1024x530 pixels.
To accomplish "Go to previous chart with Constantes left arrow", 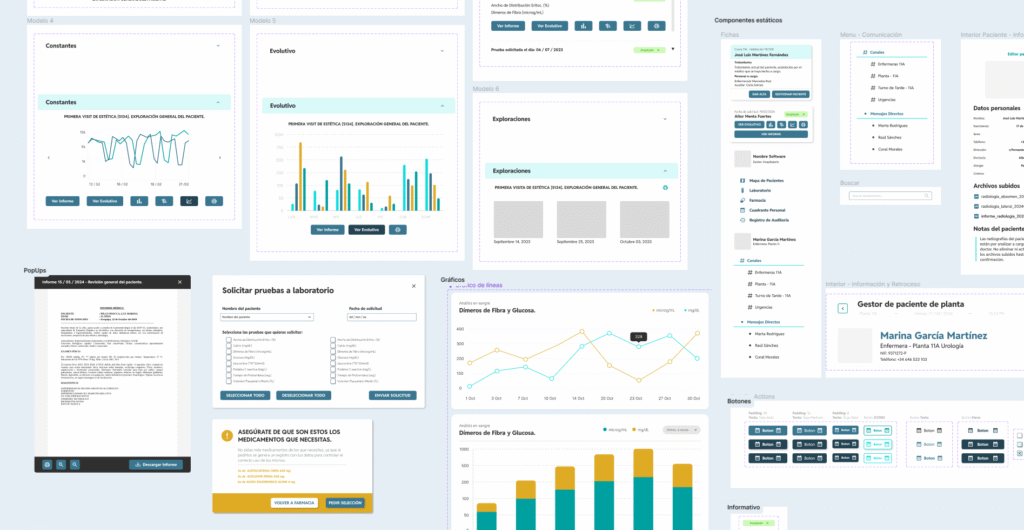I will pyautogui.click(x=49, y=157).
